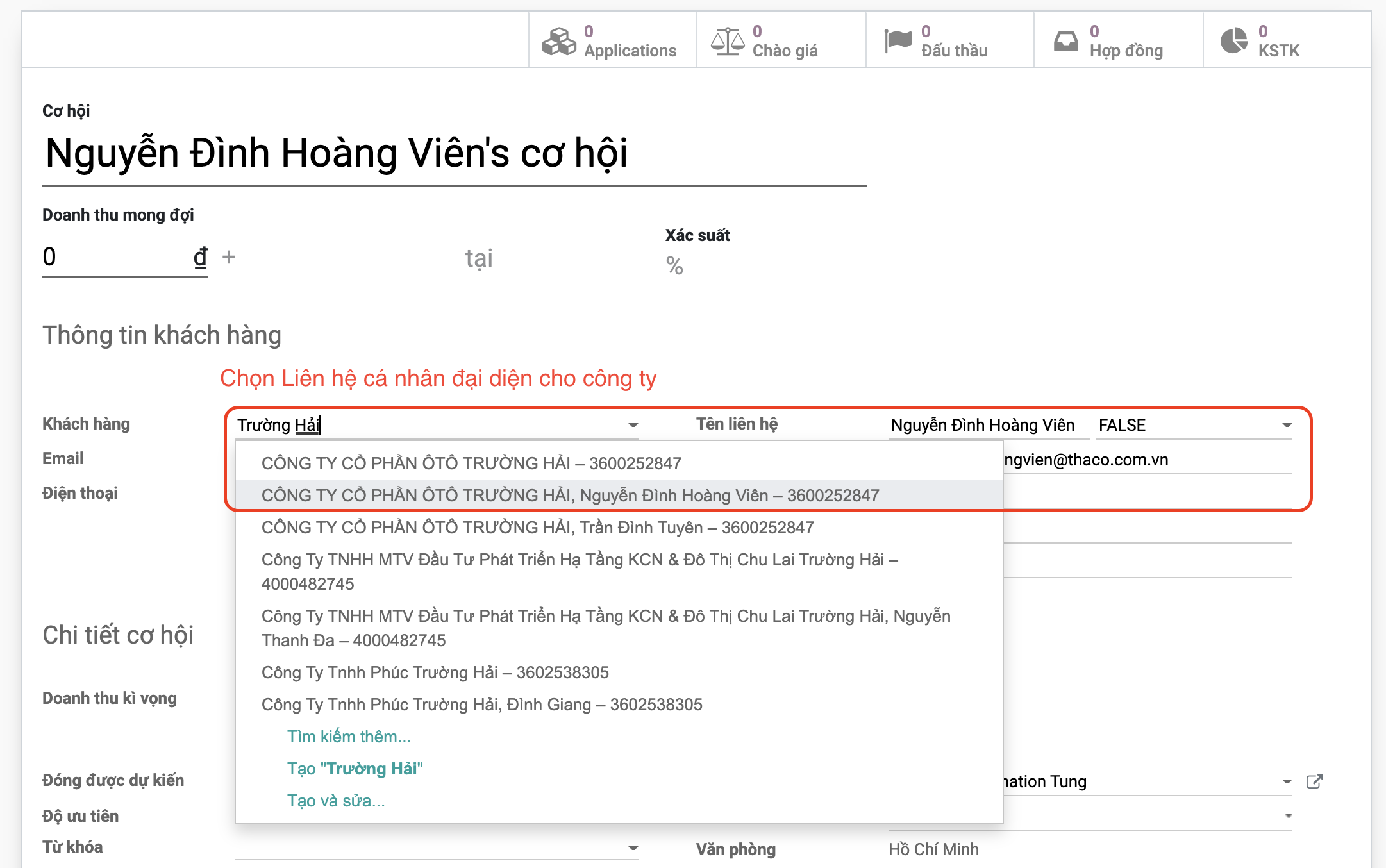The height and width of the screenshot is (868, 1386).
Task: Open the FALSE title dropdown
Action: 1286,425
